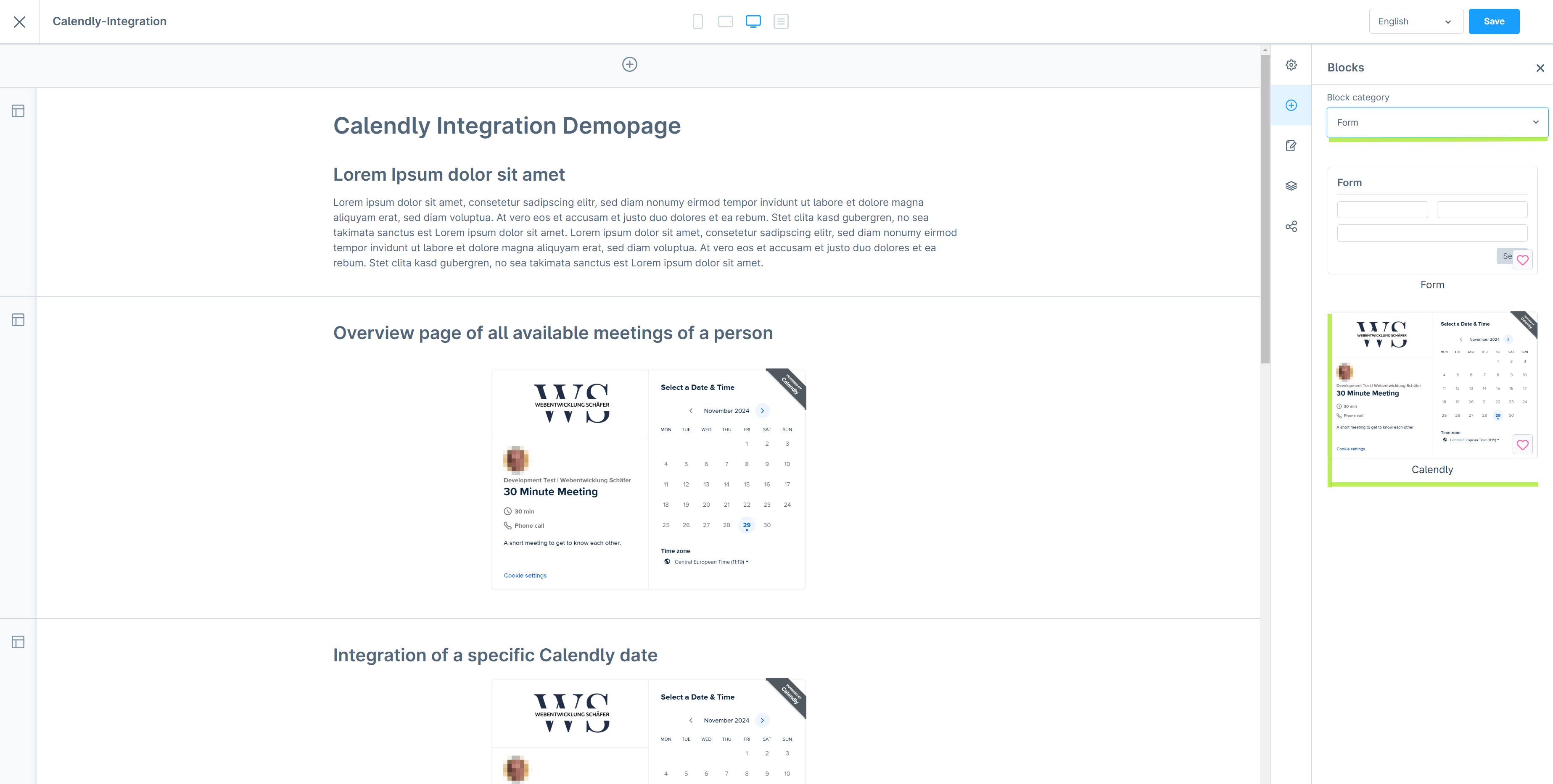Click the share/network panel icon
Image resolution: width=1553 pixels, height=784 pixels.
(x=1292, y=226)
